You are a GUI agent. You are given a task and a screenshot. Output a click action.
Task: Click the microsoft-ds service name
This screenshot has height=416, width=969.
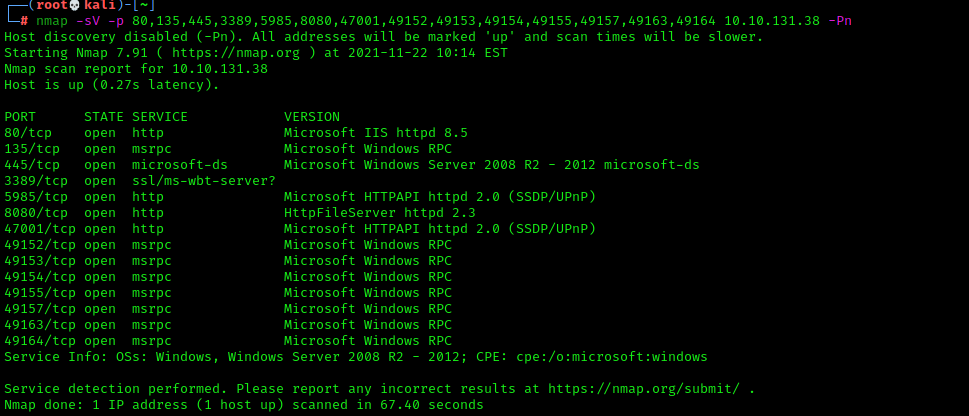[x=180, y=165]
